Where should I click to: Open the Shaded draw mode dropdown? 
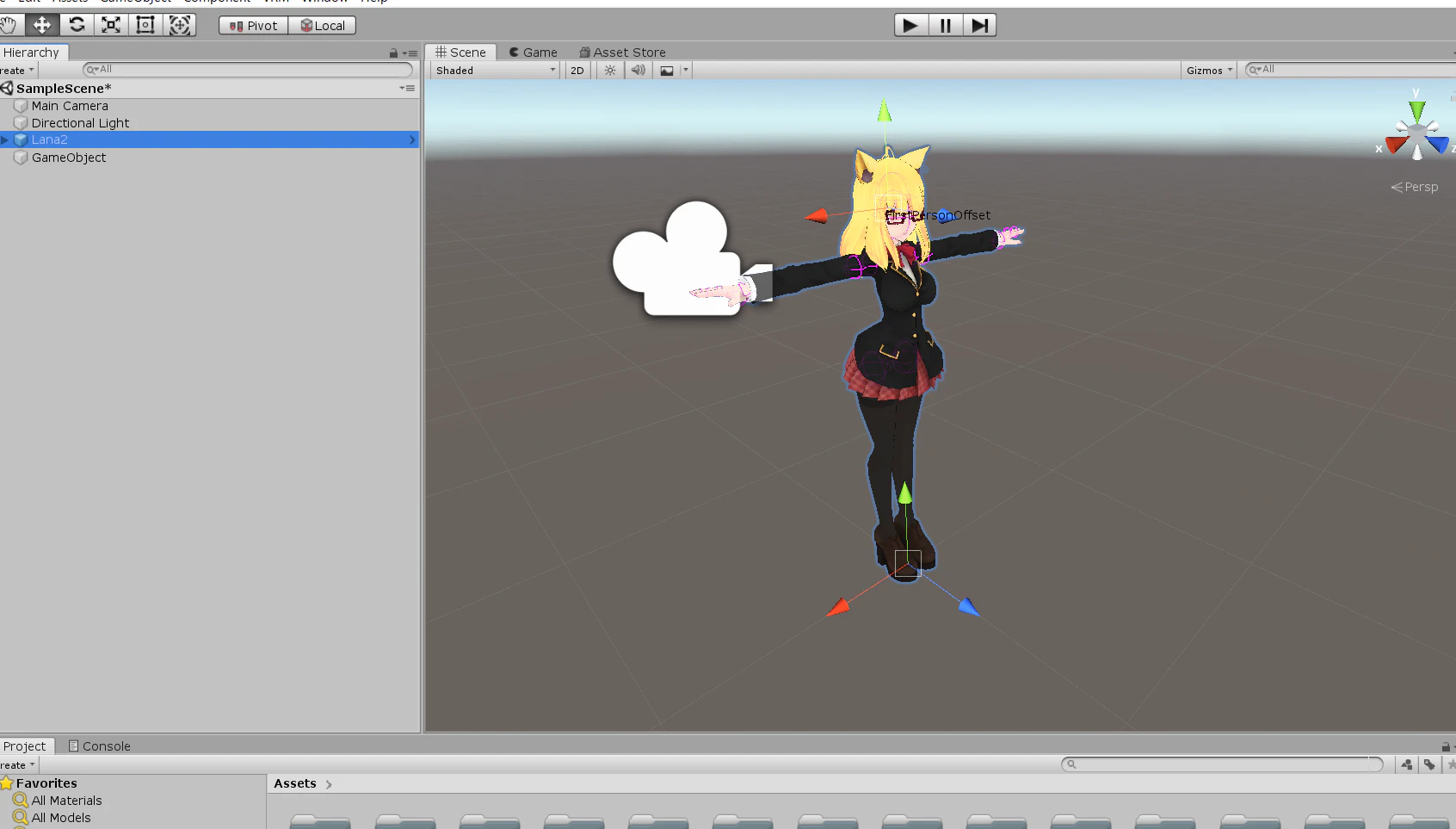point(496,71)
